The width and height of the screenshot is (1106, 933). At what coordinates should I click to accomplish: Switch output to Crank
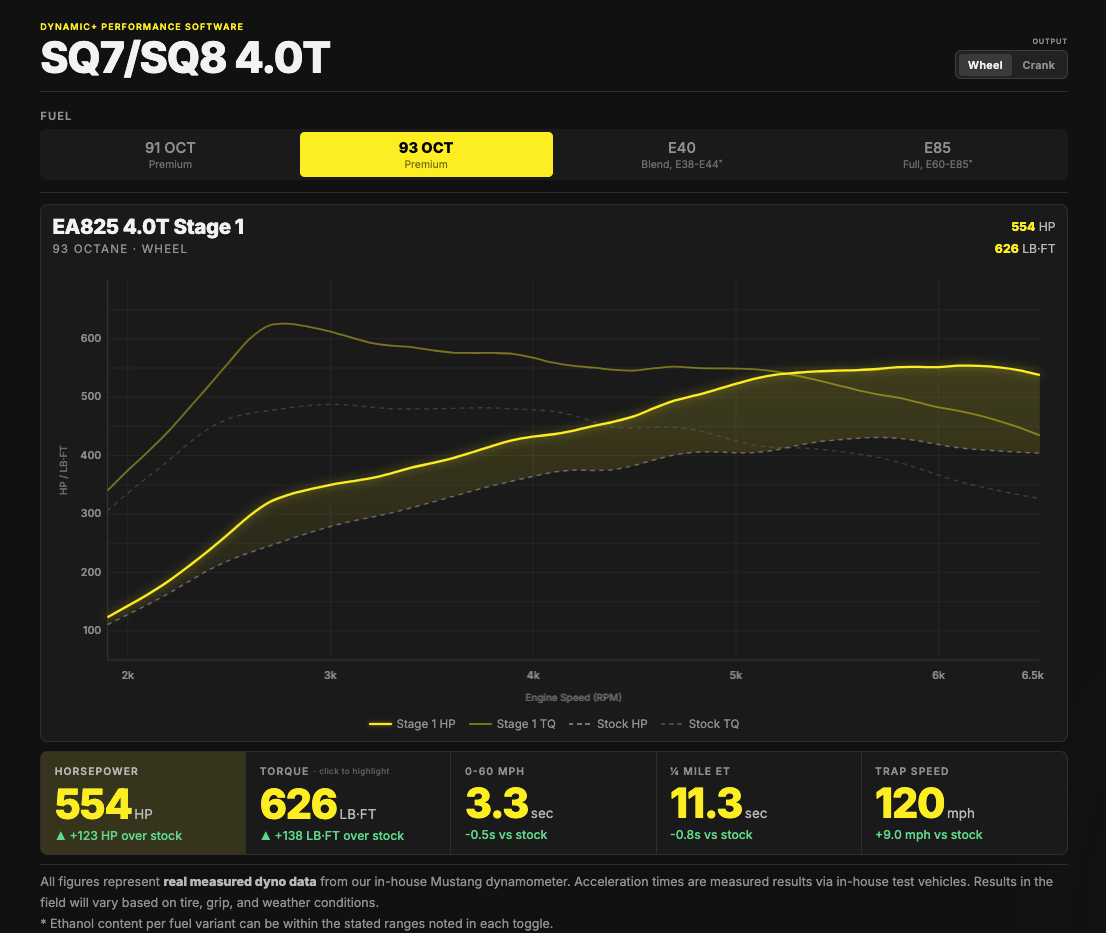[1038, 65]
